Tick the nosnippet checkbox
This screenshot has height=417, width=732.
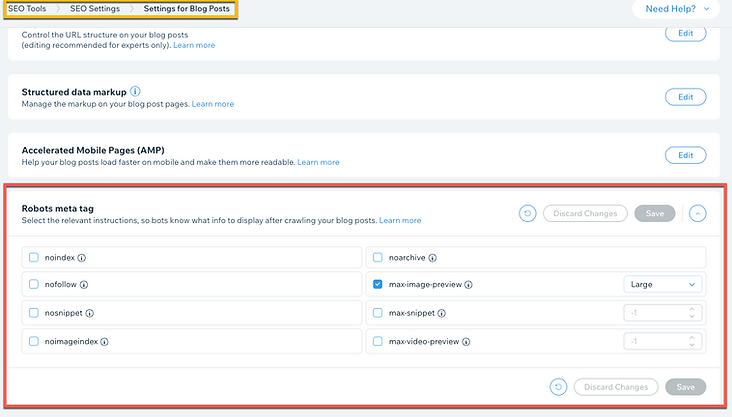point(34,313)
